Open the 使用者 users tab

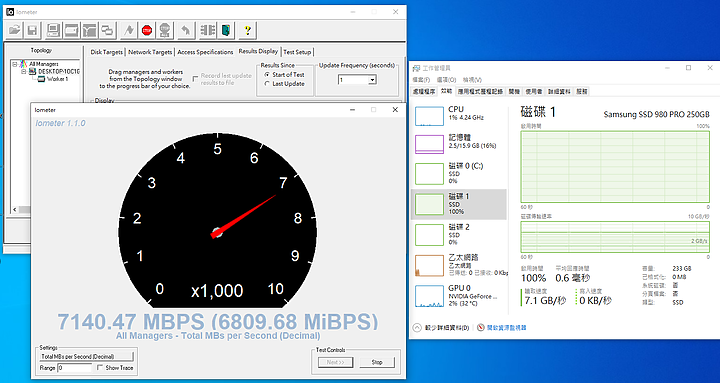pos(534,91)
